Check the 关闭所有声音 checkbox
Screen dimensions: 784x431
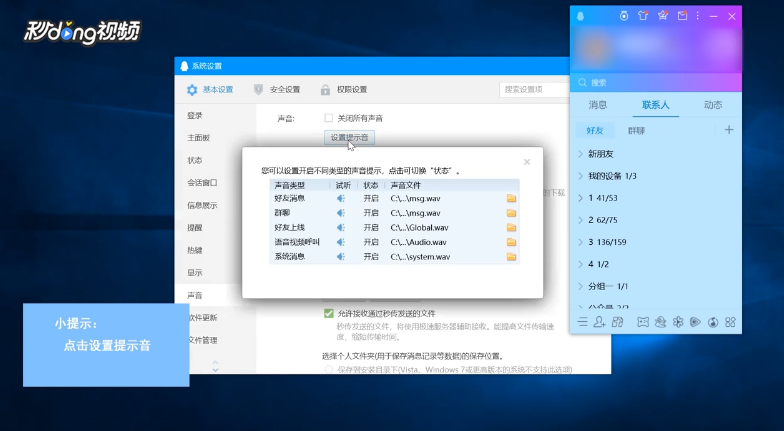point(328,118)
